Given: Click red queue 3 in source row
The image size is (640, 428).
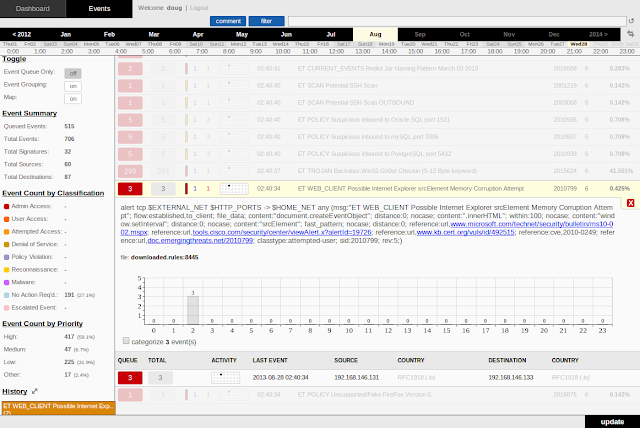Looking at the screenshot, I should 130,377.
